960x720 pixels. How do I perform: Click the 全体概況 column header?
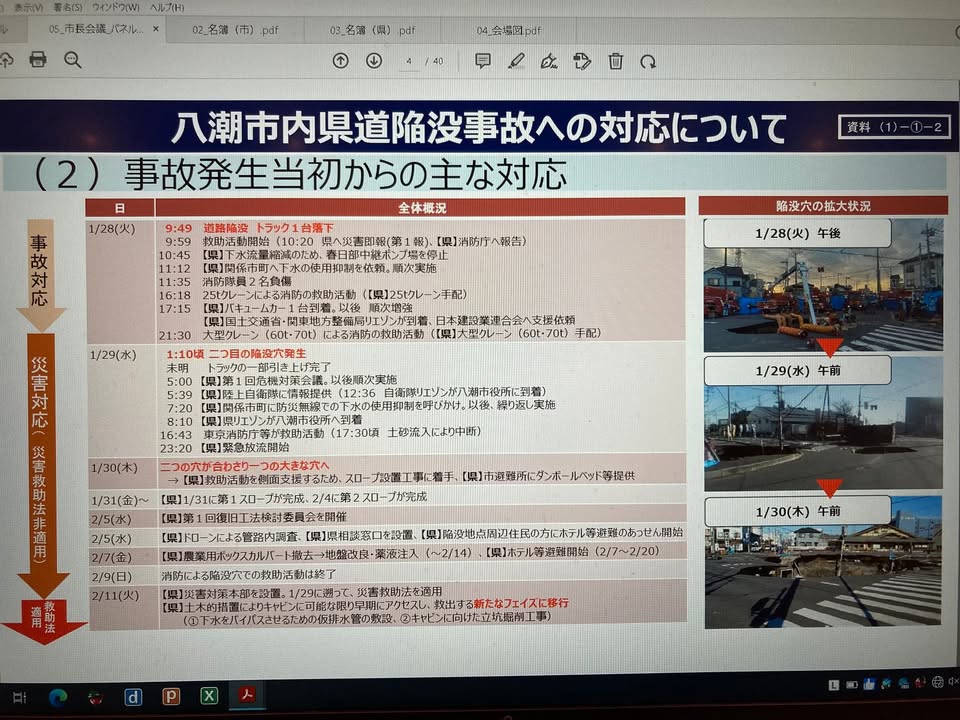point(421,208)
